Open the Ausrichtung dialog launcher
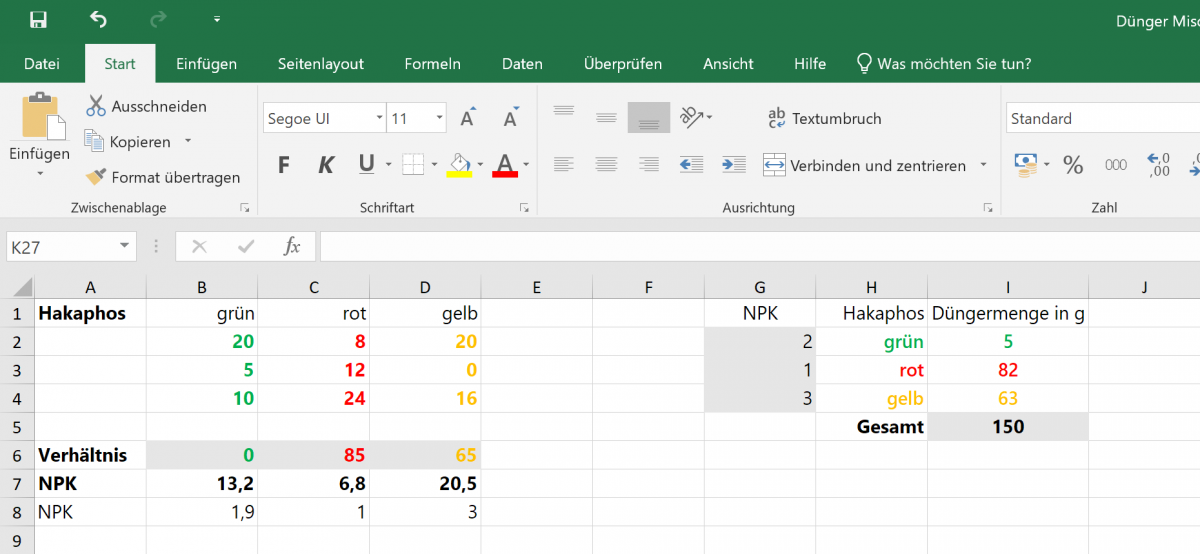Image resolution: width=1200 pixels, height=554 pixels. 988,208
